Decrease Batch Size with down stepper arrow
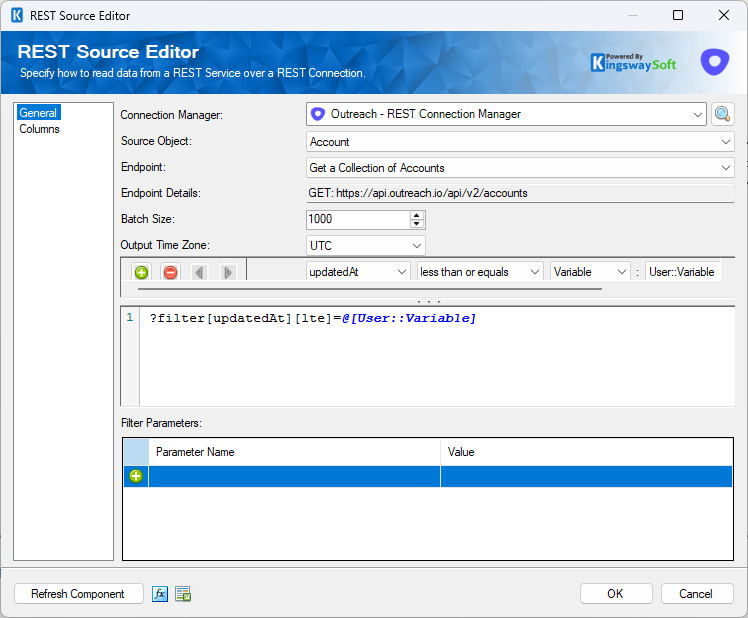The image size is (748, 618). point(417,224)
